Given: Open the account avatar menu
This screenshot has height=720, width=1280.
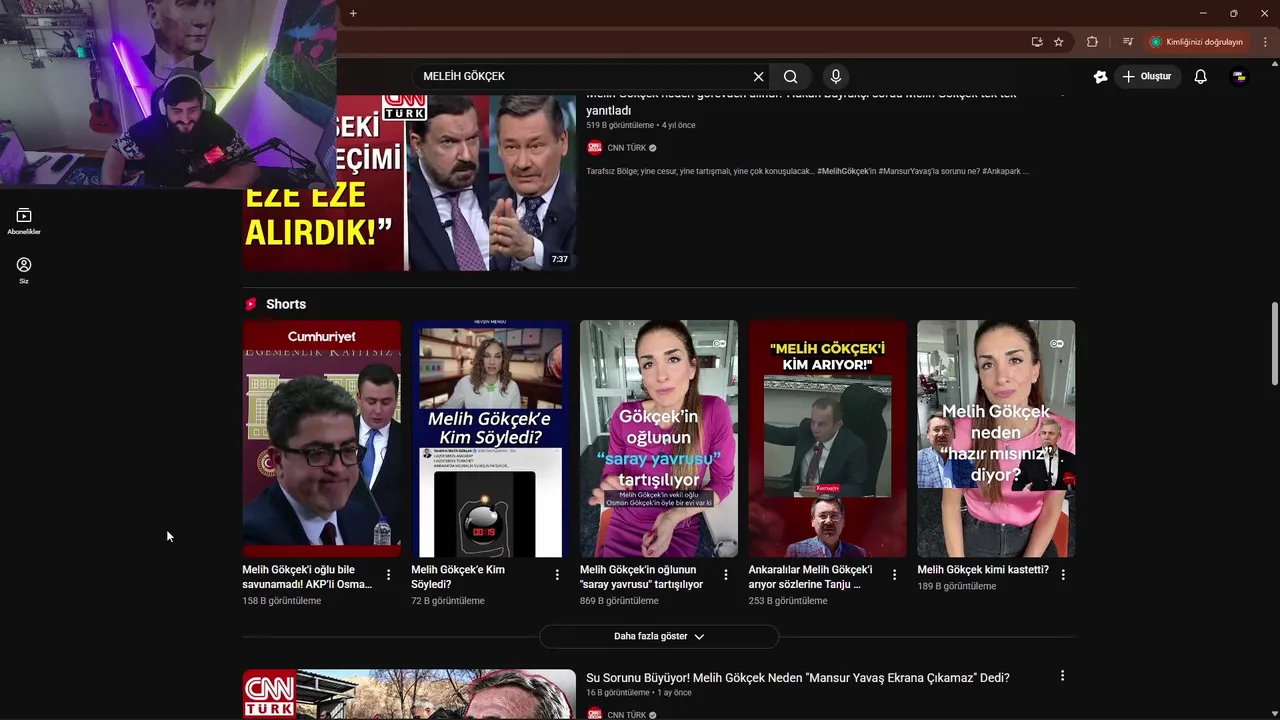Looking at the screenshot, I should (x=1239, y=77).
